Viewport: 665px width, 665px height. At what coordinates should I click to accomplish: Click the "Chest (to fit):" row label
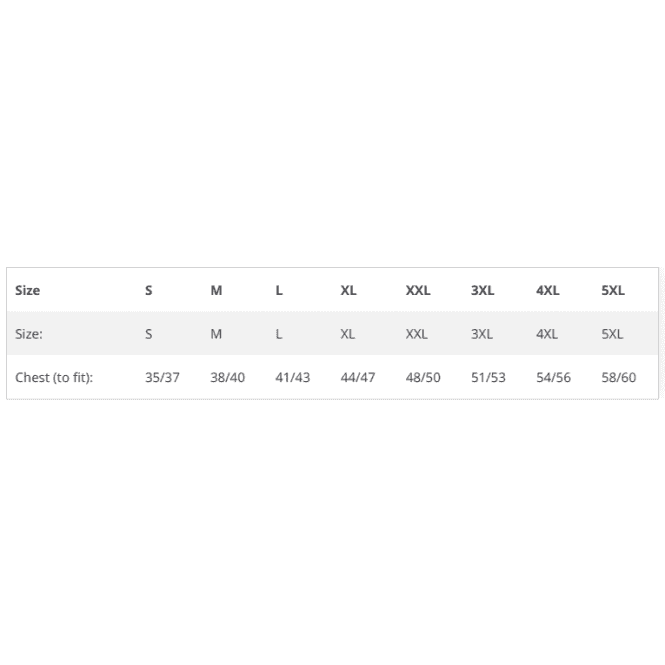pos(54,378)
